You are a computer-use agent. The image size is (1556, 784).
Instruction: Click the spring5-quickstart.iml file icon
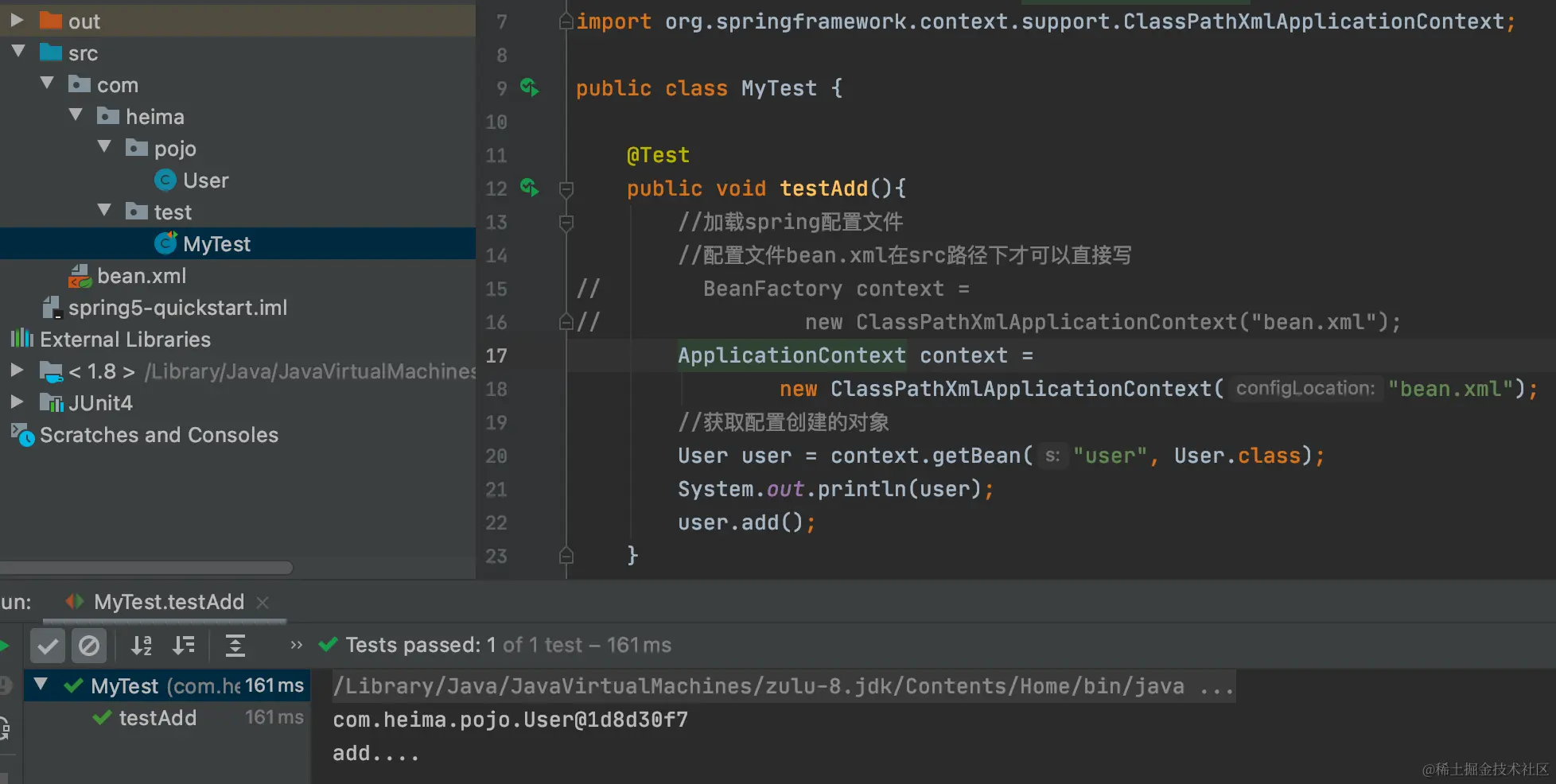point(52,308)
